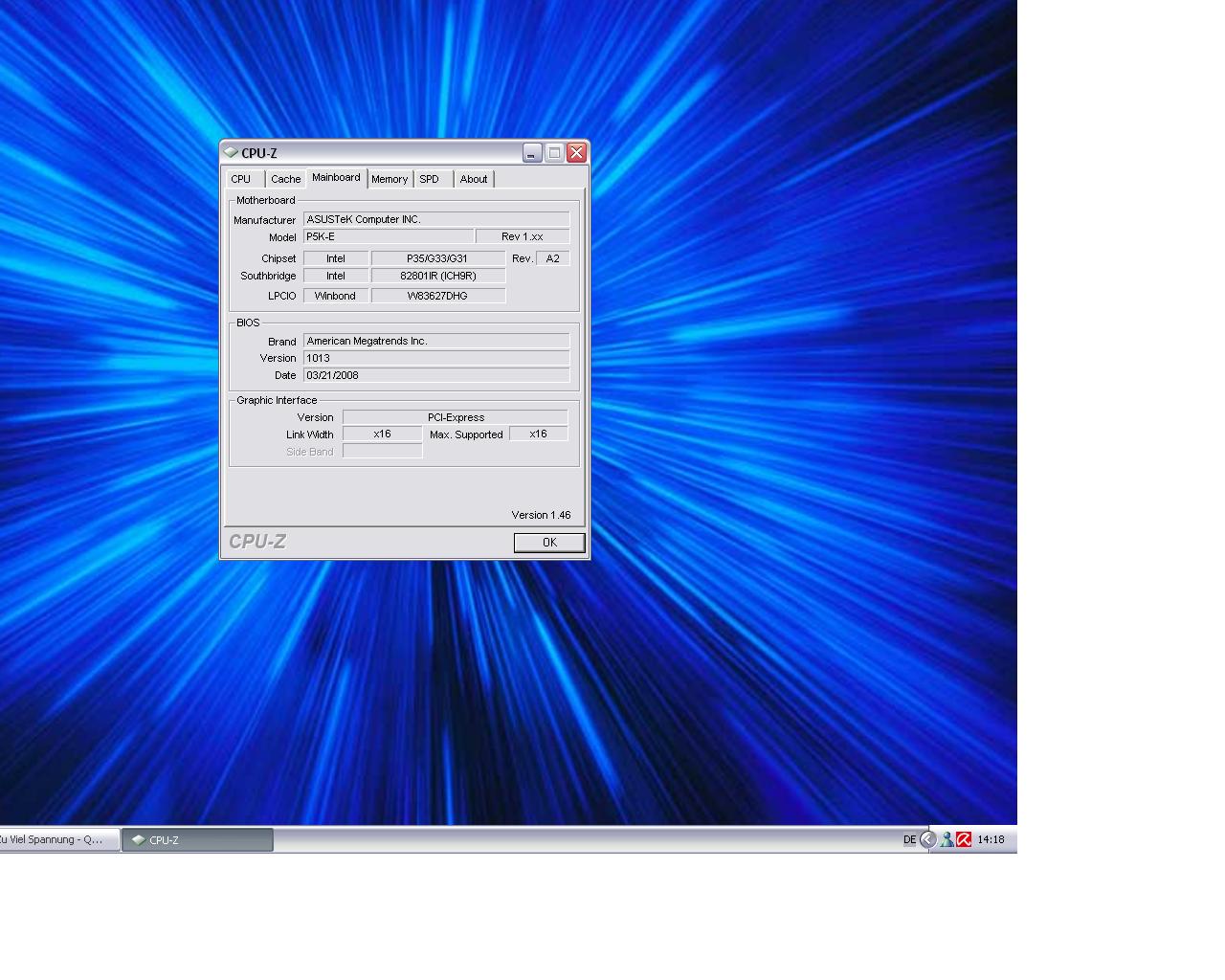Image resolution: width=1225 pixels, height=980 pixels.
Task: Expand hidden tray icons with the arrow
Action: tap(927, 840)
